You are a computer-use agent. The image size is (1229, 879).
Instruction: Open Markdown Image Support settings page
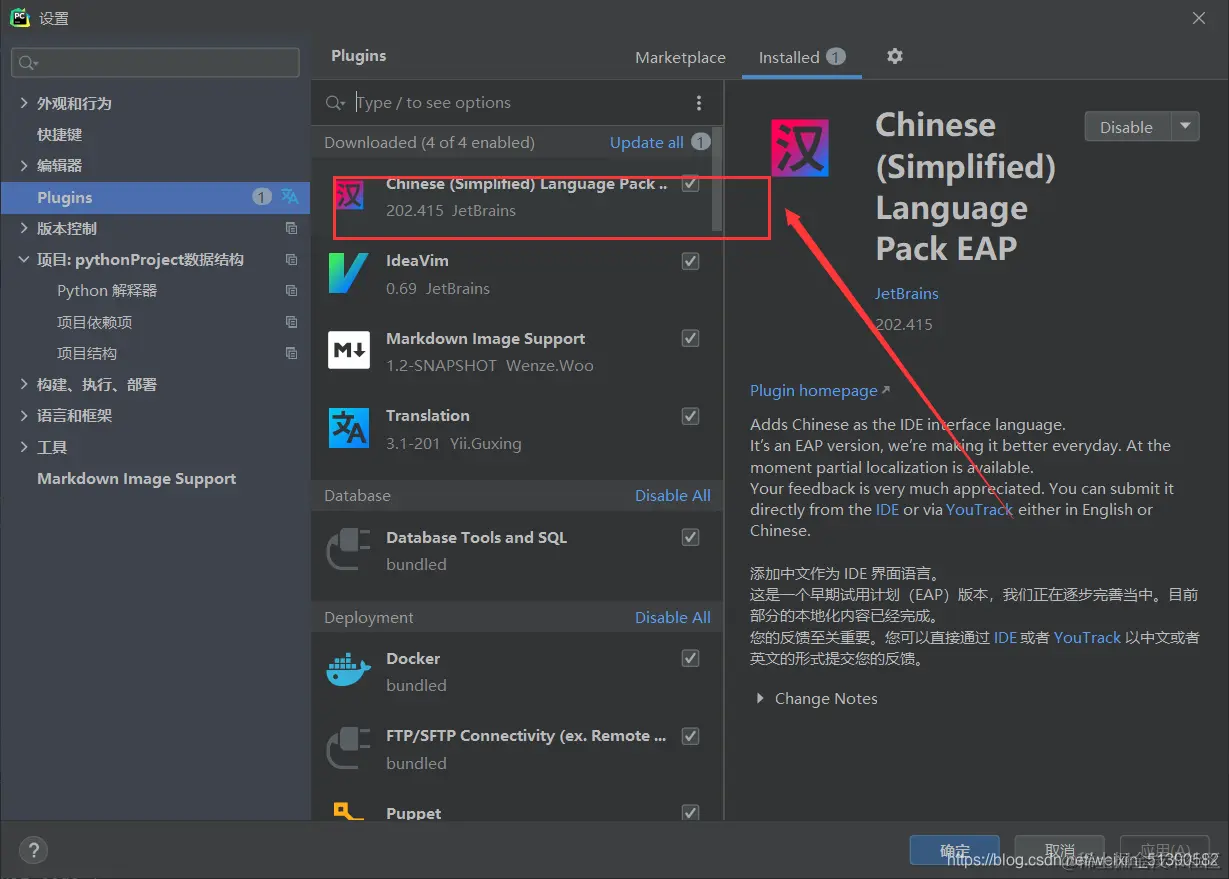point(137,478)
